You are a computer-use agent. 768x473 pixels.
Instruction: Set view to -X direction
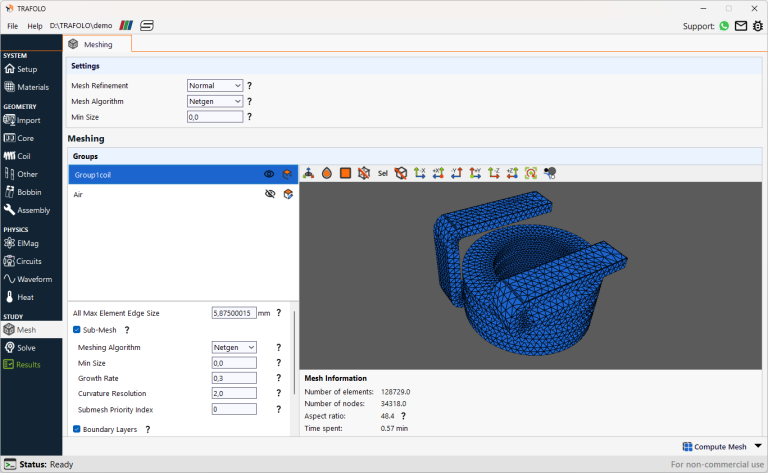(x=420, y=173)
